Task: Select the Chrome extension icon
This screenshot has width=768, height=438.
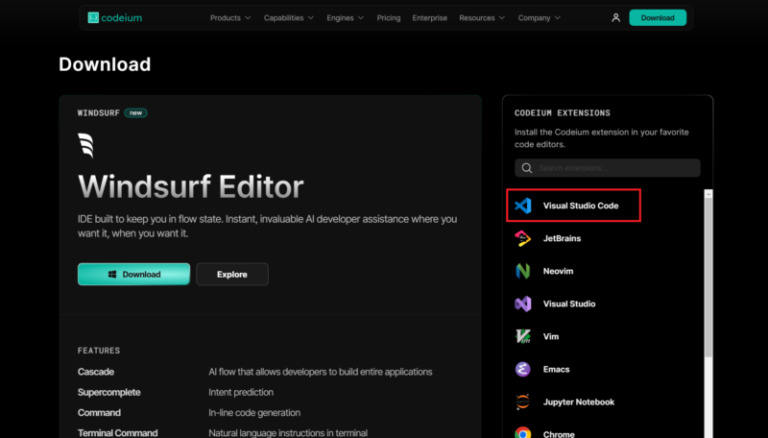Action: point(522,433)
